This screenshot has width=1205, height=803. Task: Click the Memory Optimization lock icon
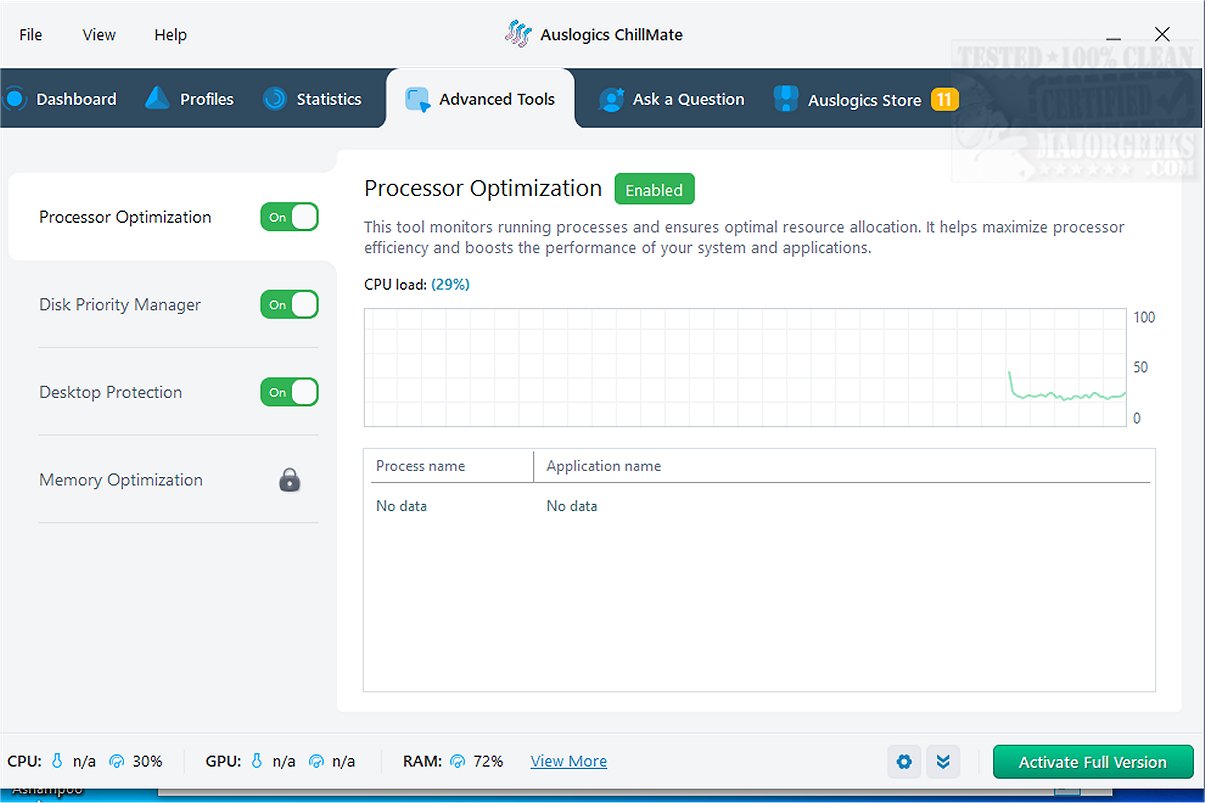(290, 480)
